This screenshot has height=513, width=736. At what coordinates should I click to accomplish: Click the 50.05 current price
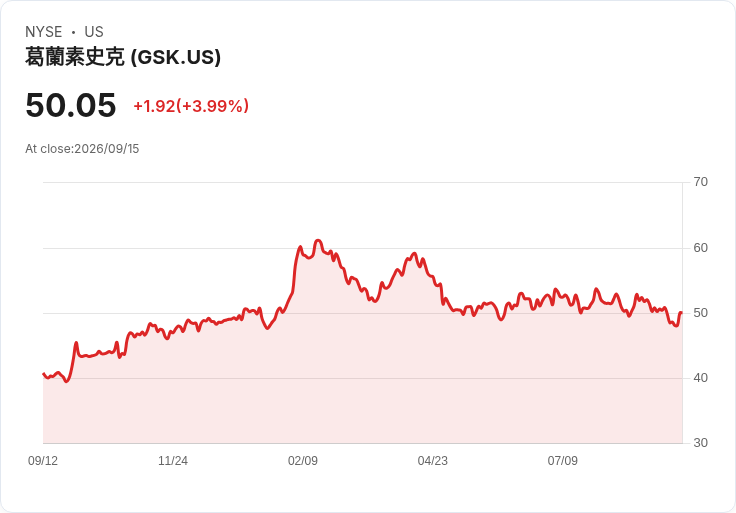71,105
